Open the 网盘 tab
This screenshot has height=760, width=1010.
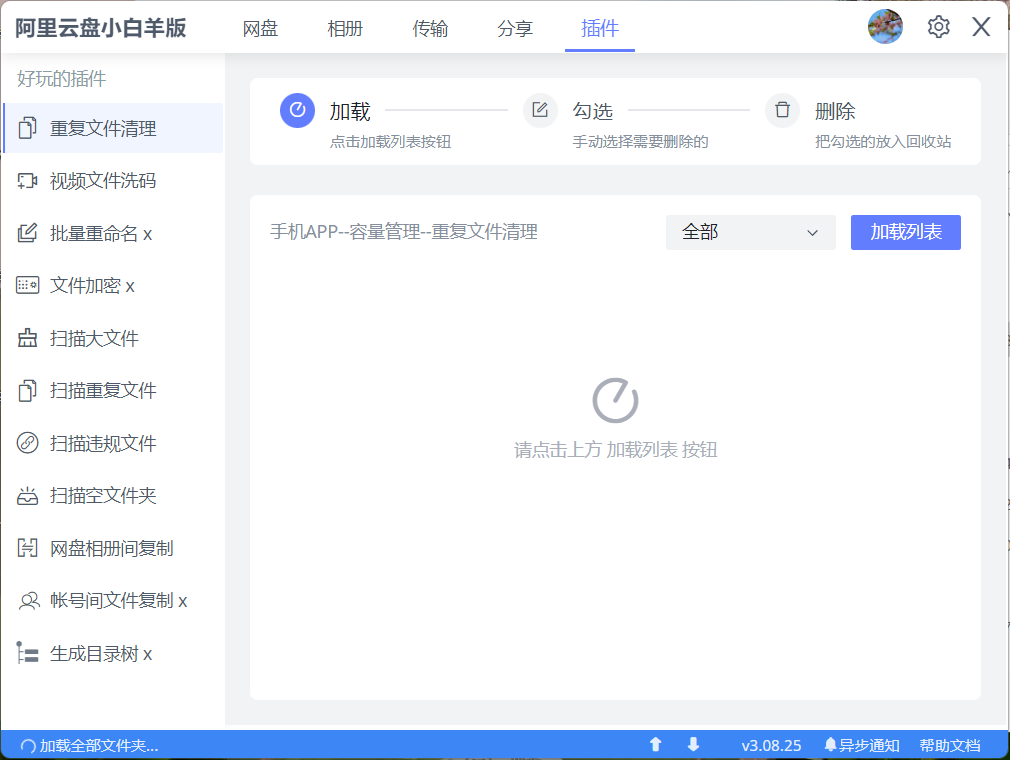pyautogui.click(x=260, y=29)
